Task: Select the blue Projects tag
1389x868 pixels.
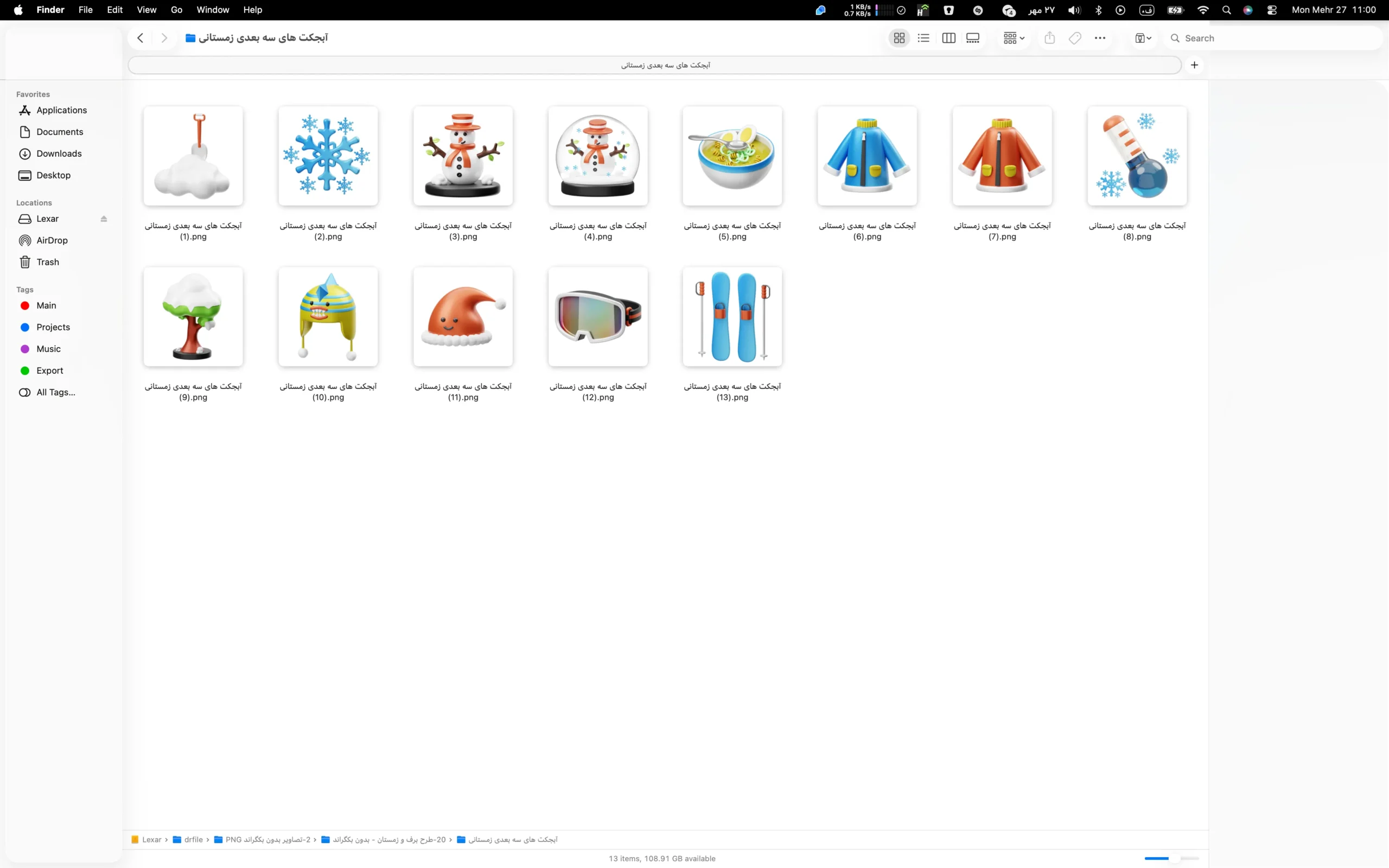Action: coord(53,327)
